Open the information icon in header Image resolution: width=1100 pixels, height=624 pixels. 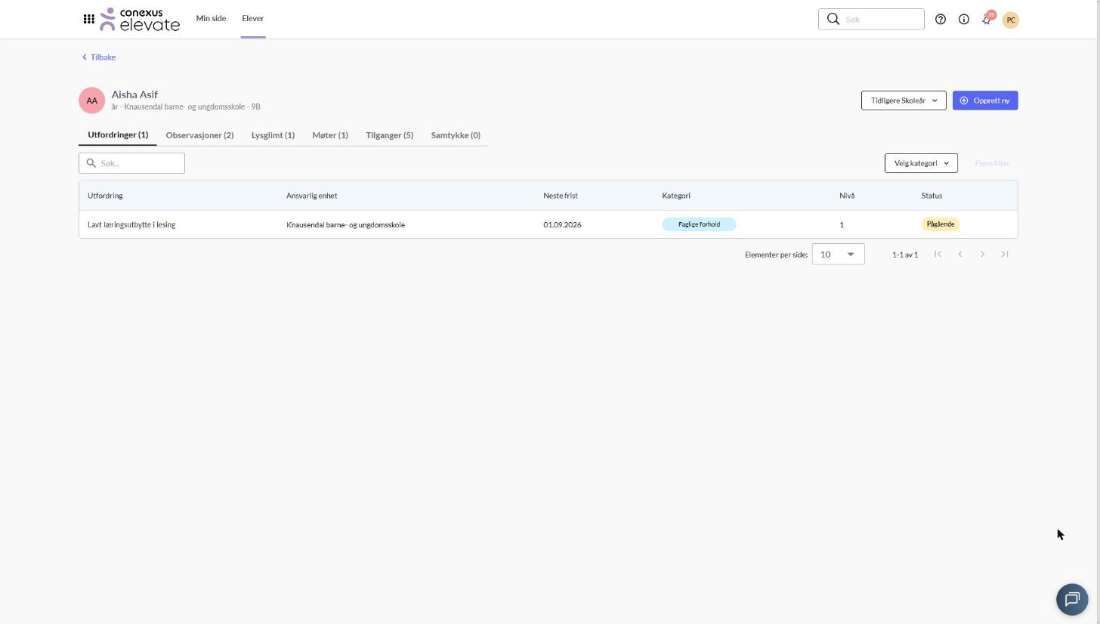(964, 20)
